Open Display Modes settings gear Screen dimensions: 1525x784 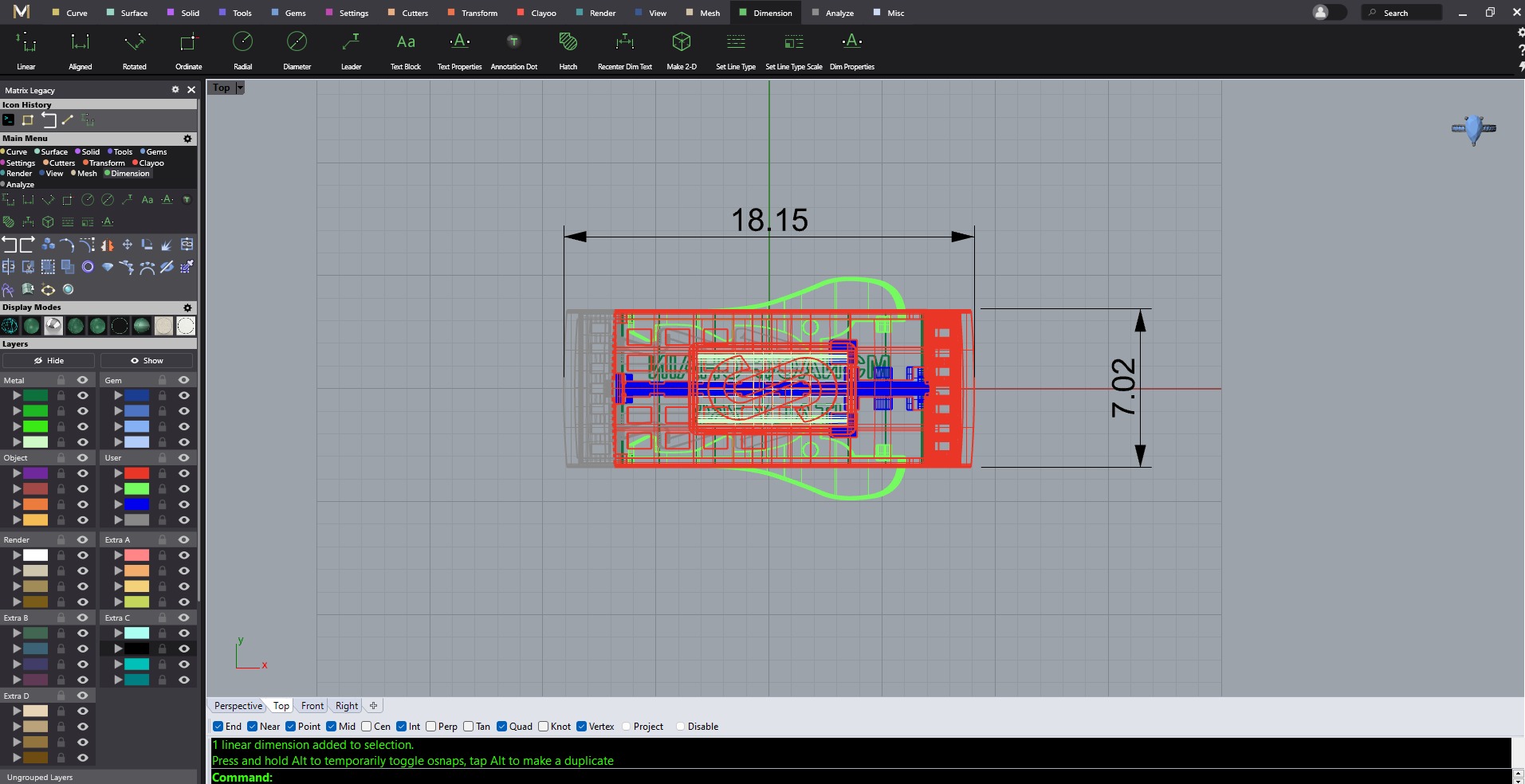click(x=188, y=308)
